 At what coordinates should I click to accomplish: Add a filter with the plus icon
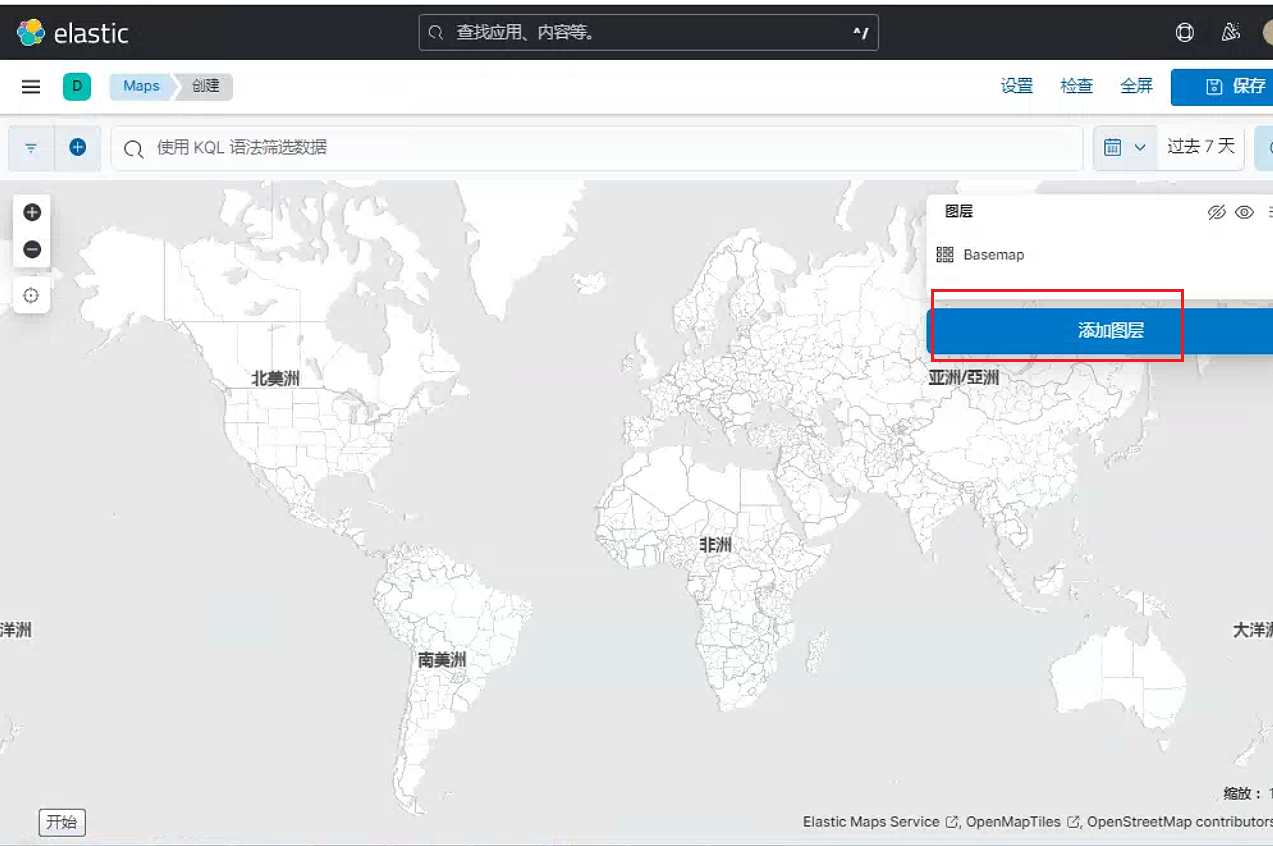tap(78, 148)
